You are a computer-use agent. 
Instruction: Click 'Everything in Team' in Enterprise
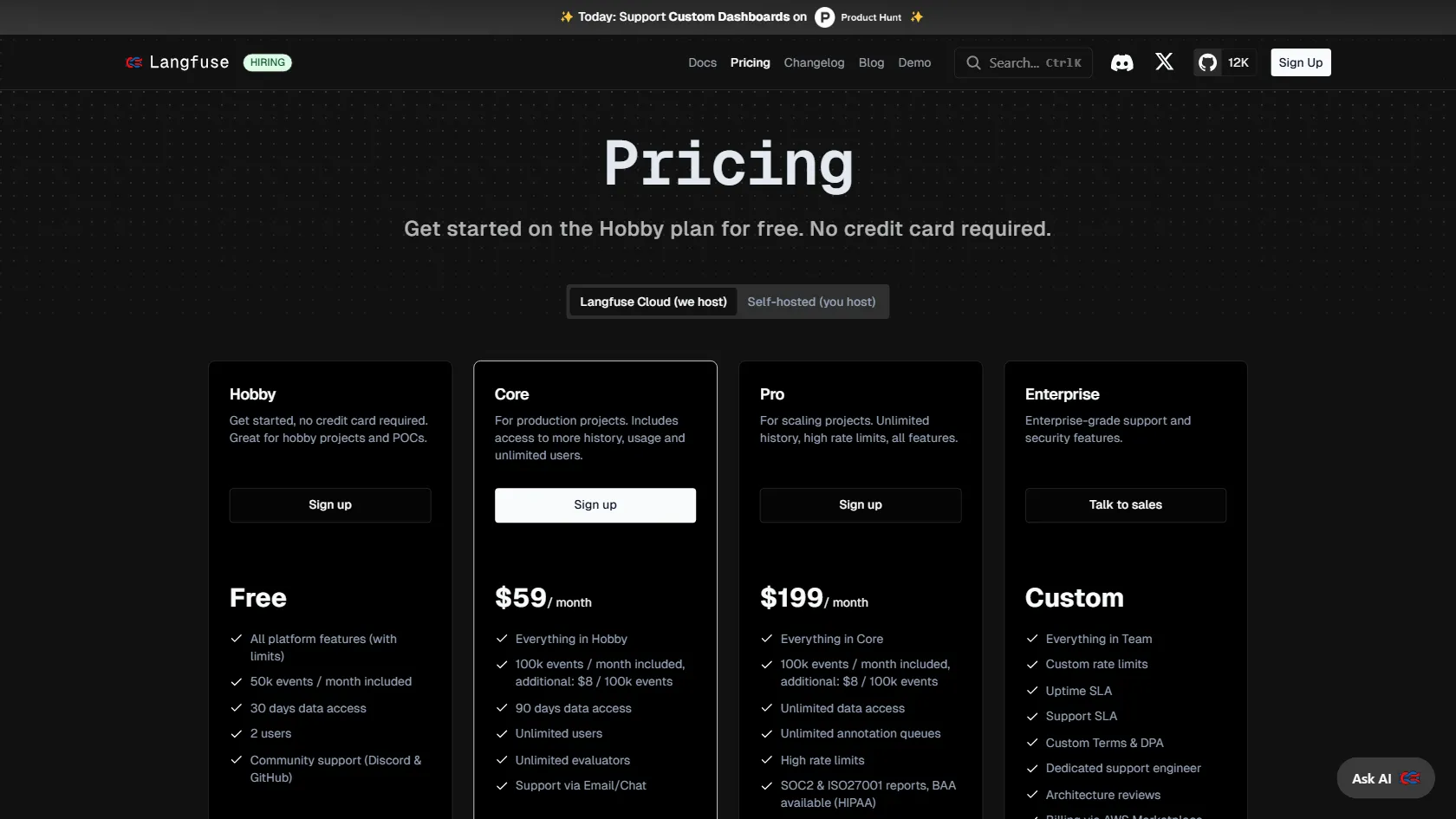pyautogui.click(x=1099, y=640)
